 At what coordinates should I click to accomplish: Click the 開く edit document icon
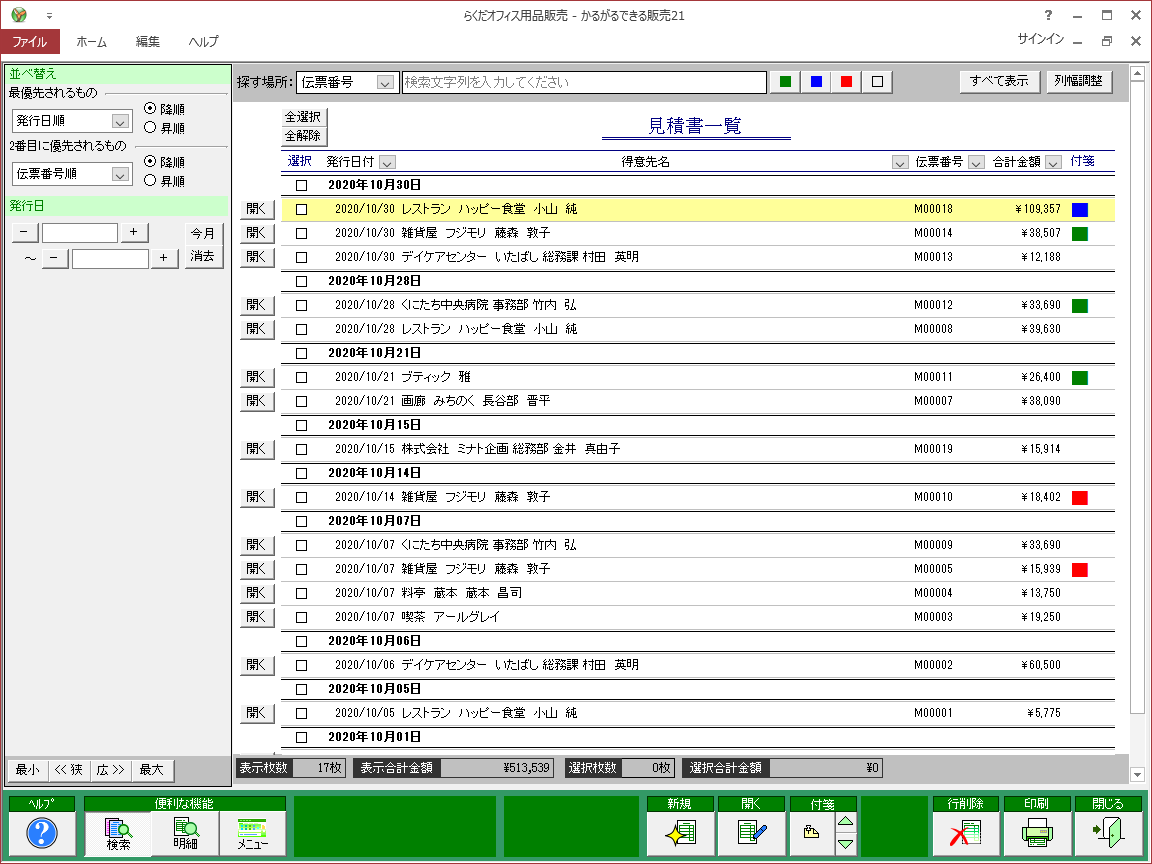pyautogui.click(x=751, y=833)
